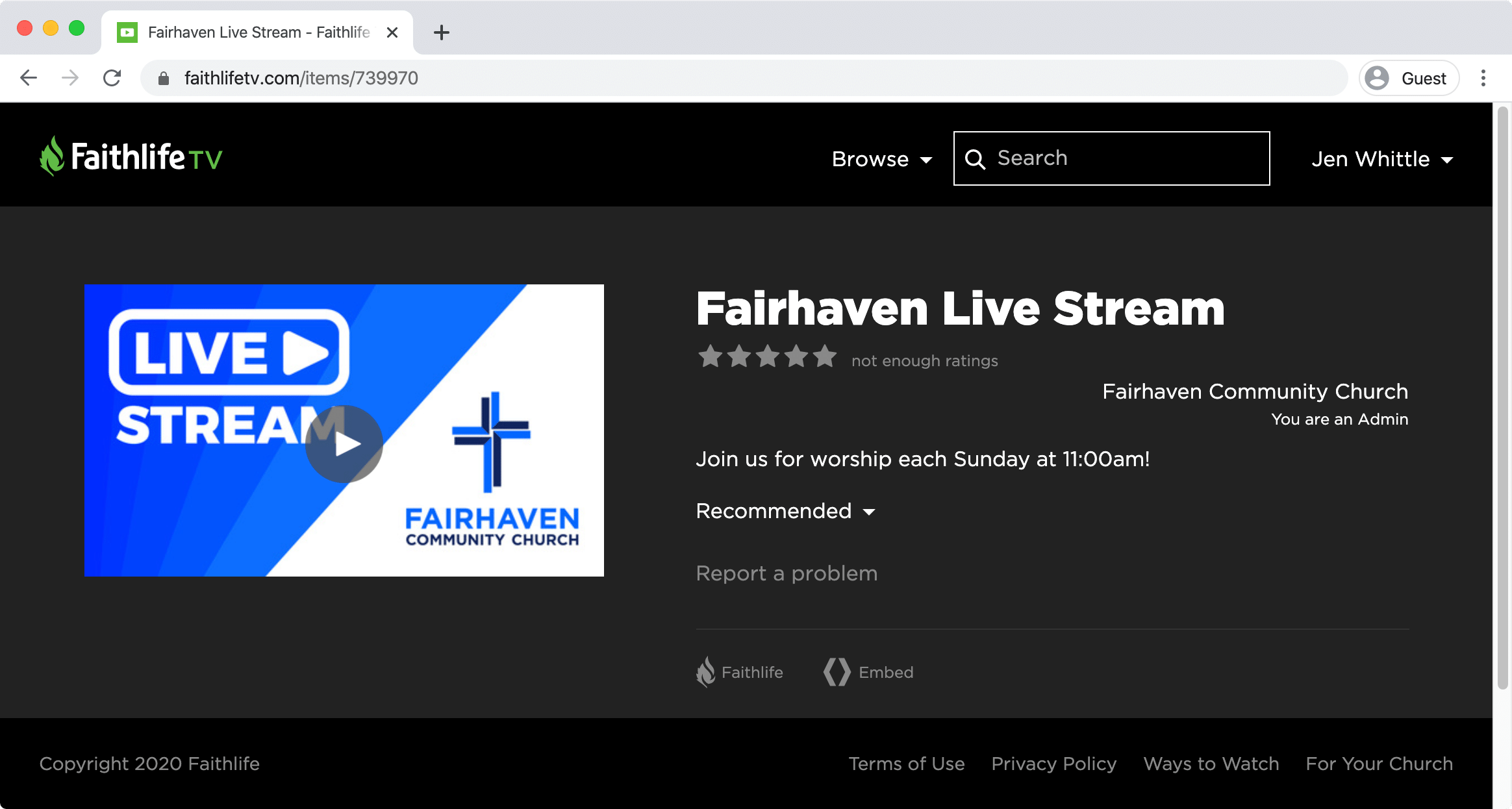Click the Fairhaven Live Stream thumbnail image

(x=344, y=430)
